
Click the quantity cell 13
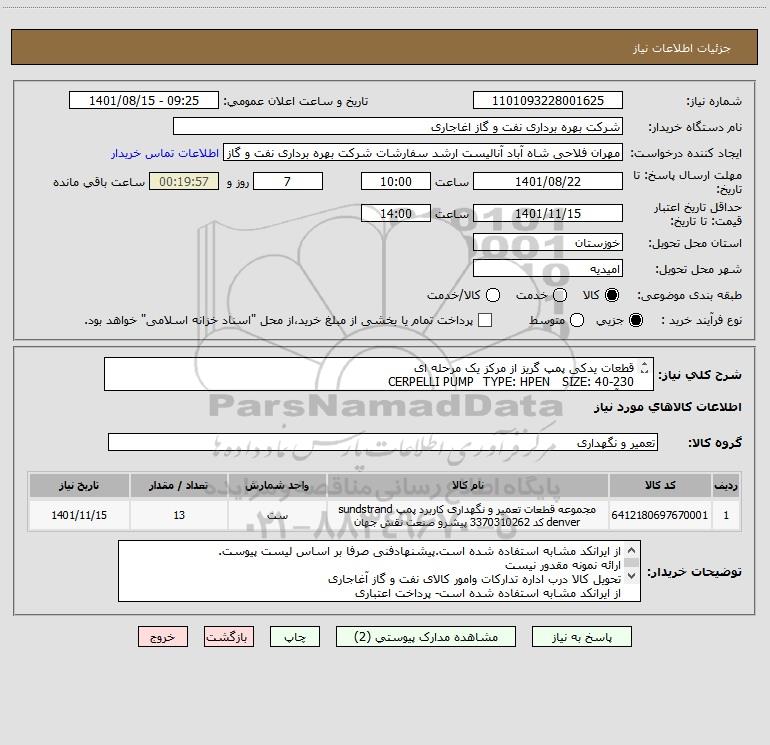pyautogui.click(x=179, y=515)
